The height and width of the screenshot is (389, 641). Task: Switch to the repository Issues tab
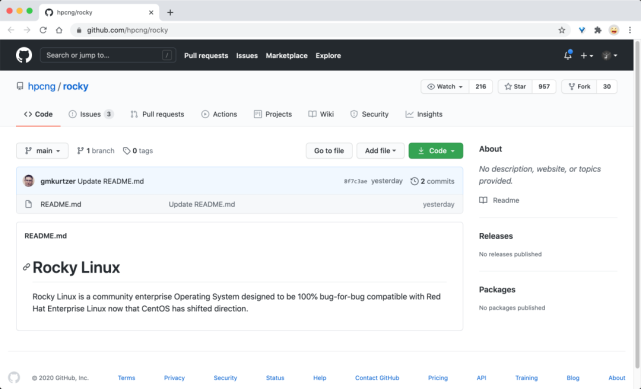coord(91,114)
